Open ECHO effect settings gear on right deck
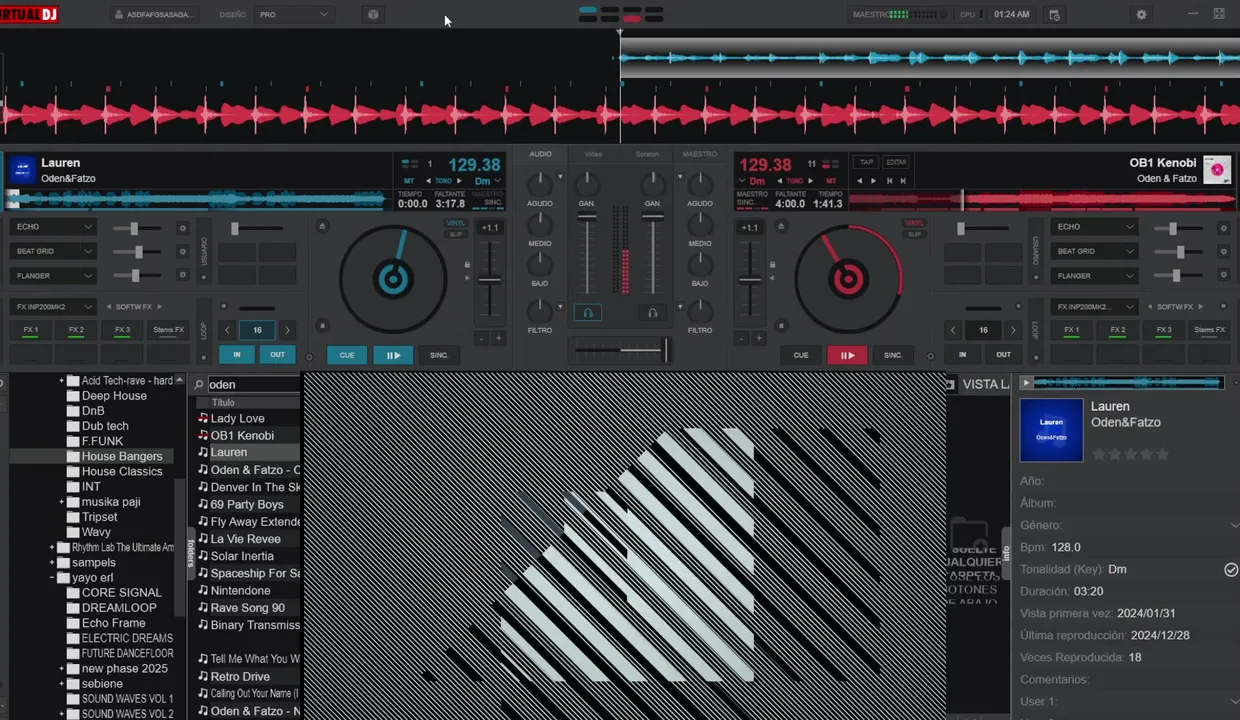Viewport: 1240px width, 720px height. coord(1224,228)
